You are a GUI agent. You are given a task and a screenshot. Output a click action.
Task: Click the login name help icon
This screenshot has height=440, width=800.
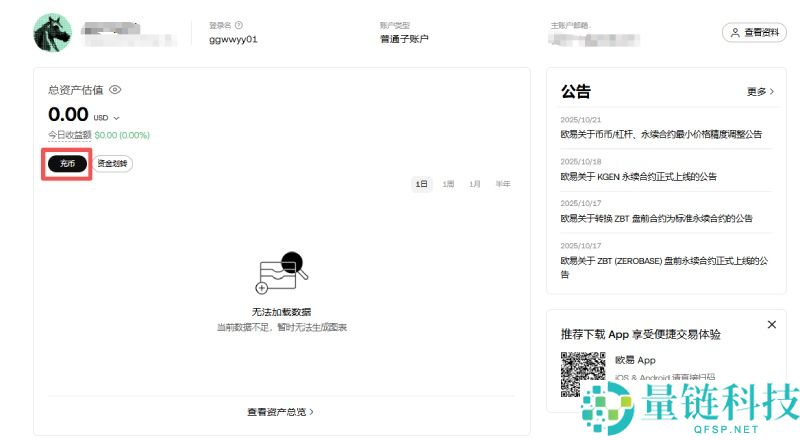tap(239, 25)
